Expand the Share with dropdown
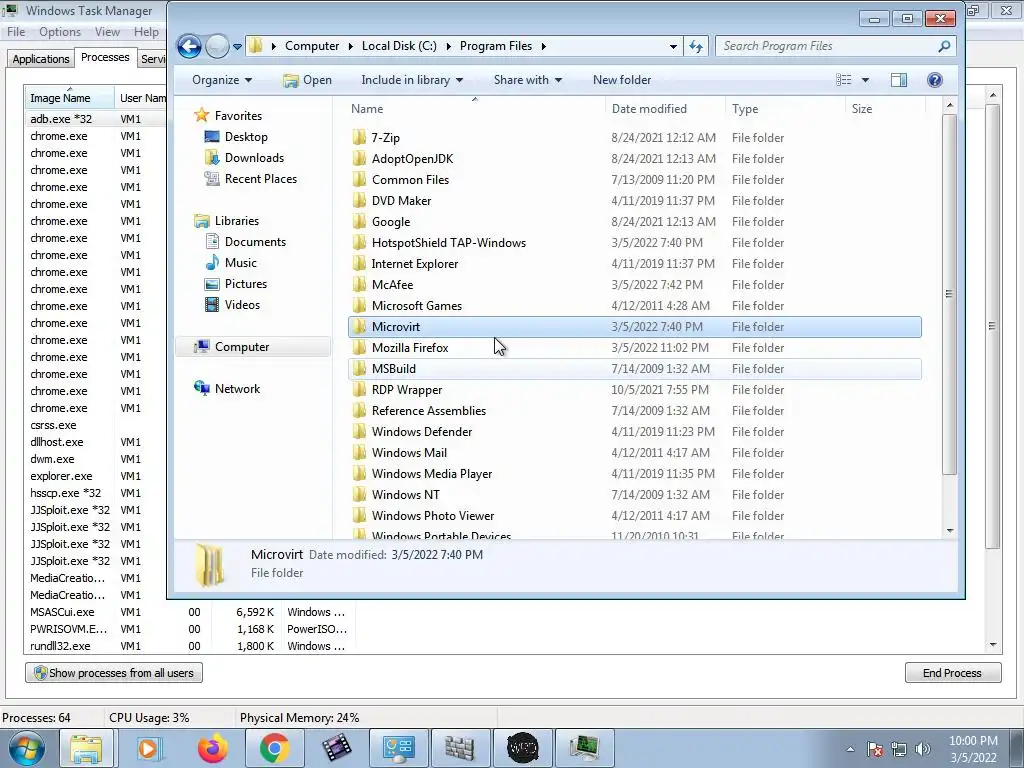The image size is (1024, 768). 528,80
